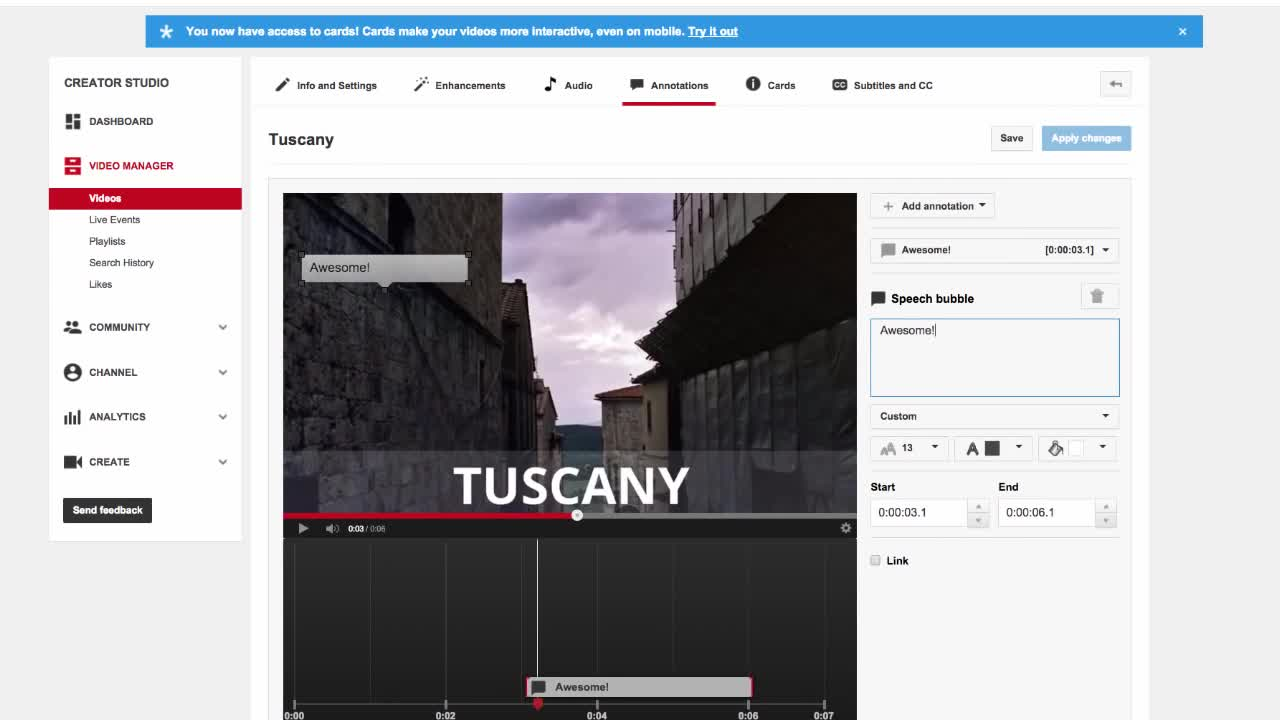Click the Start time field

pyautogui.click(x=918, y=512)
